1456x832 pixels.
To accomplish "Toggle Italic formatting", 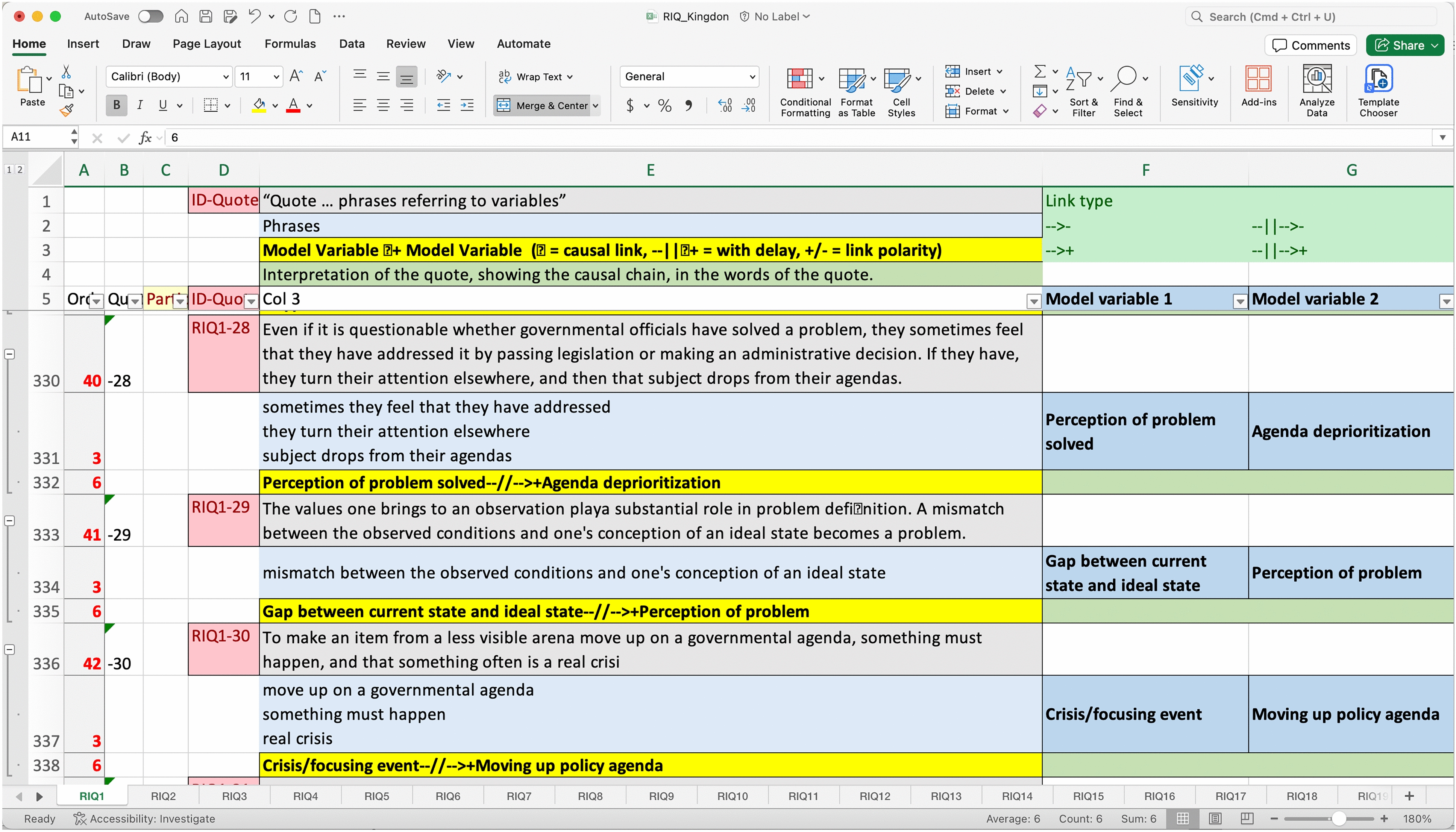I will tap(140, 105).
